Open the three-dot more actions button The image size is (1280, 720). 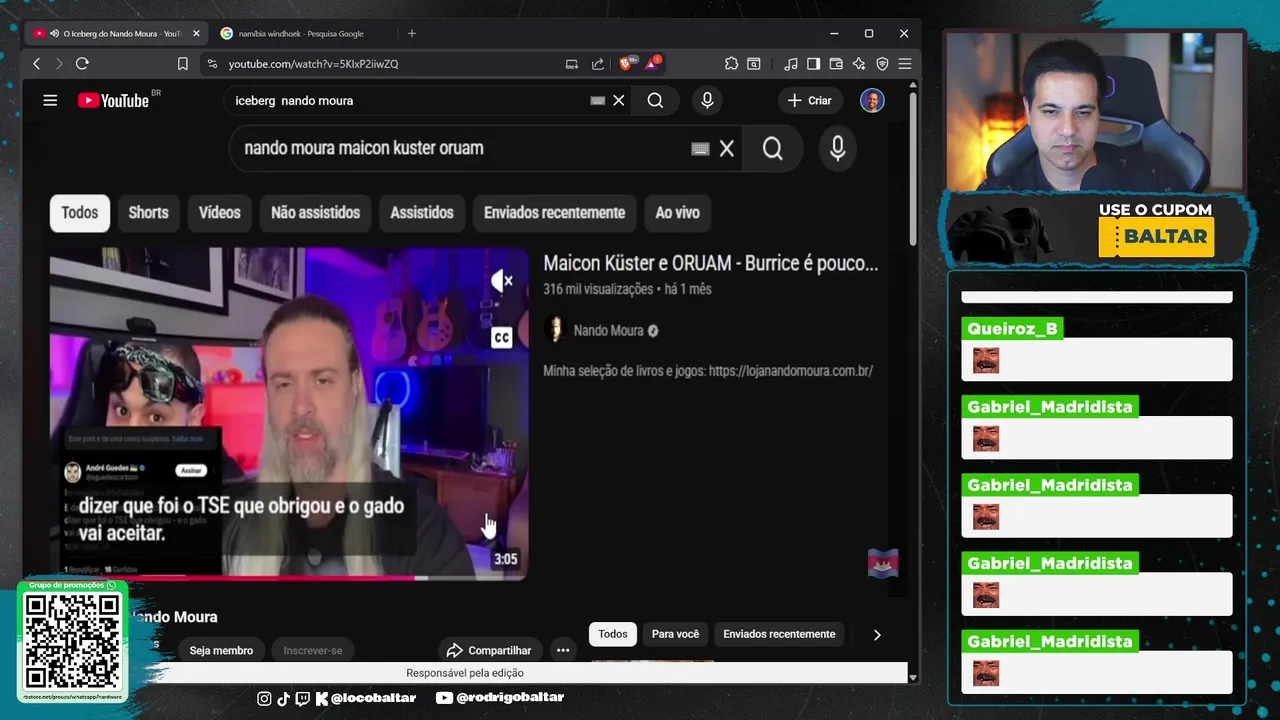click(563, 650)
